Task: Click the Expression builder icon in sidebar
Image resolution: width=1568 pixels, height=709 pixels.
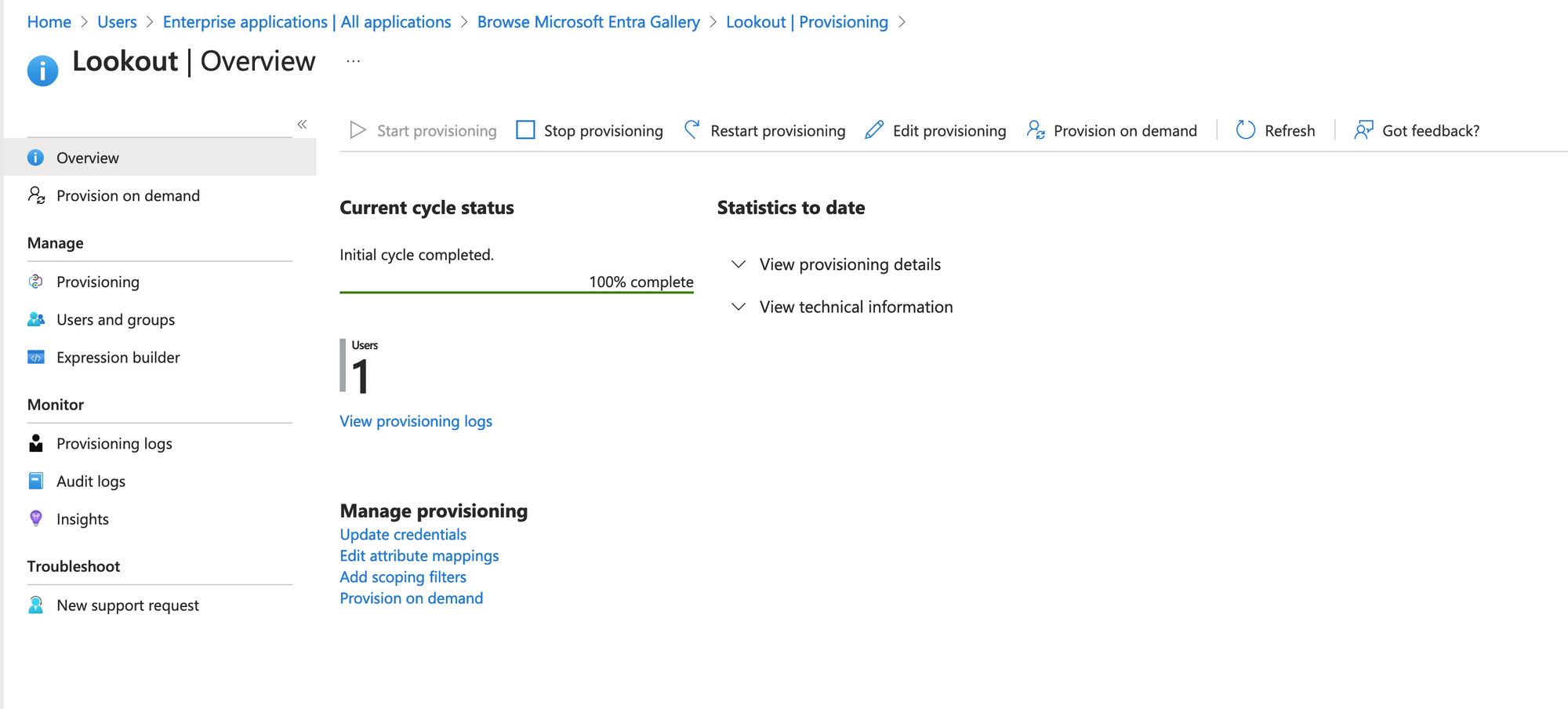Action: point(36,357)
